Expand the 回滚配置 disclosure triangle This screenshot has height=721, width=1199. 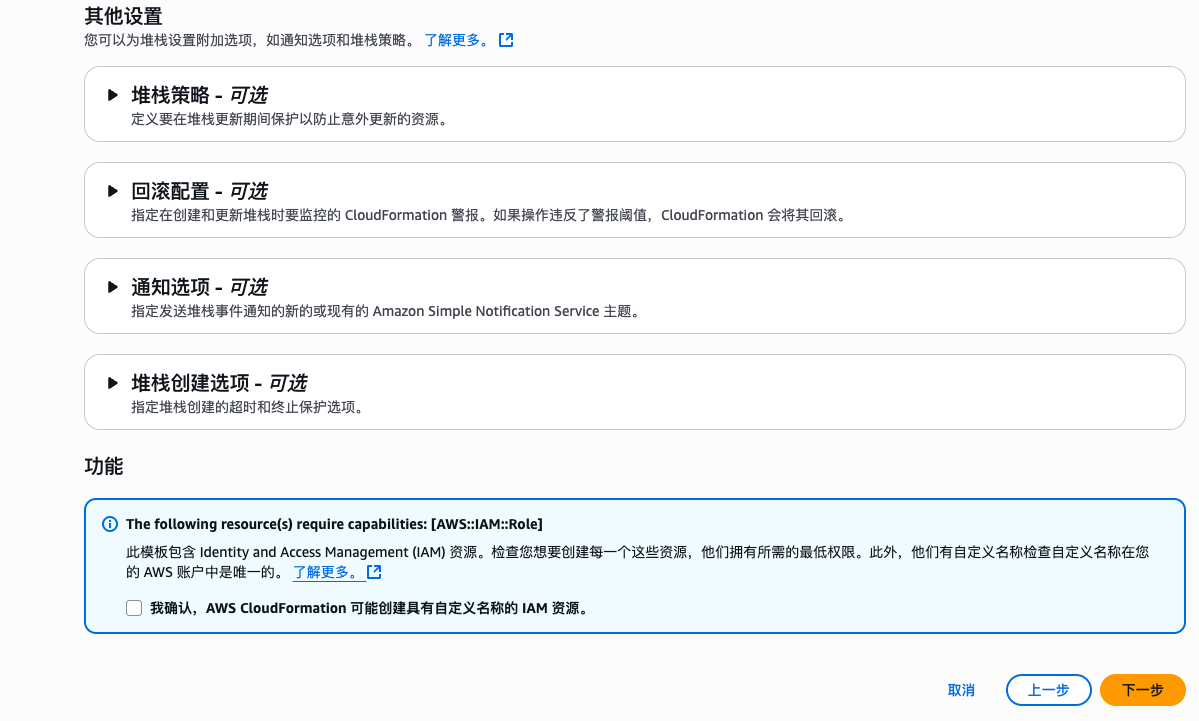click(112, 191)
